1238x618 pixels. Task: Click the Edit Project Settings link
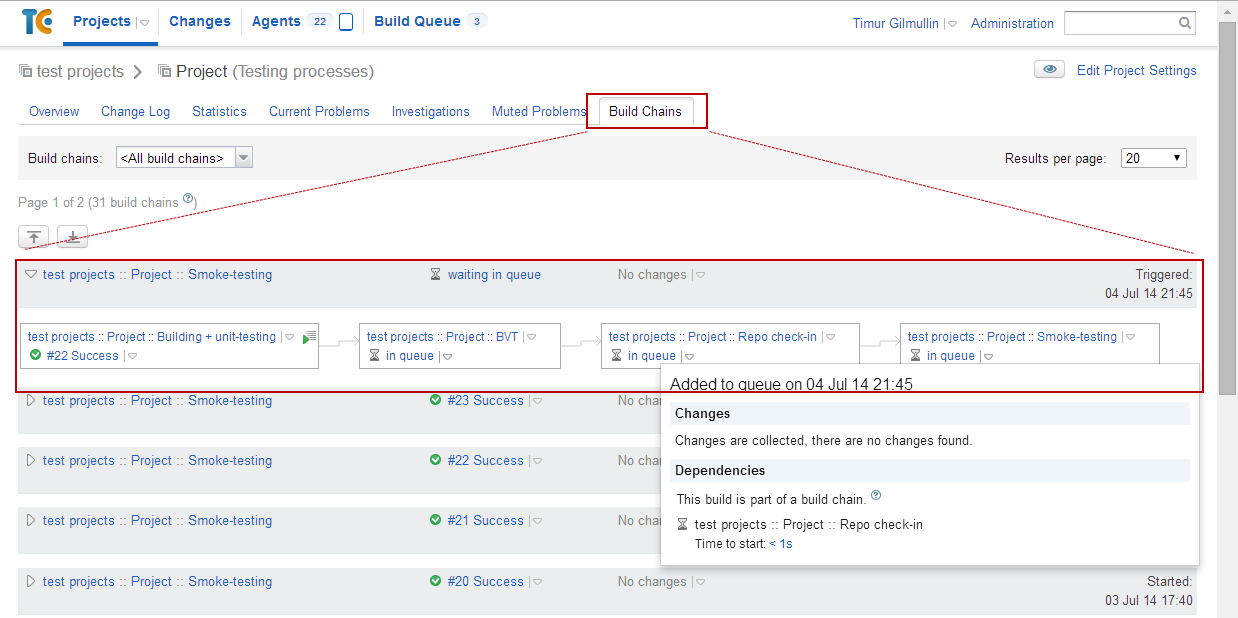1136,70
